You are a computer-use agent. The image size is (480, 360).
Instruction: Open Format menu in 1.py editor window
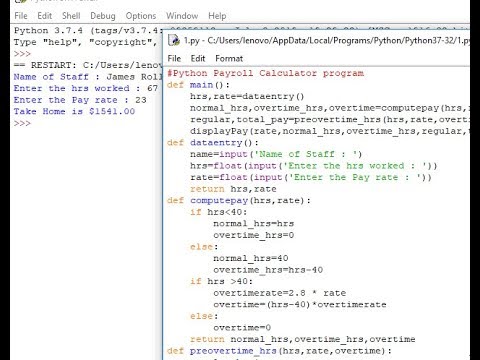[x=229, y=59]
